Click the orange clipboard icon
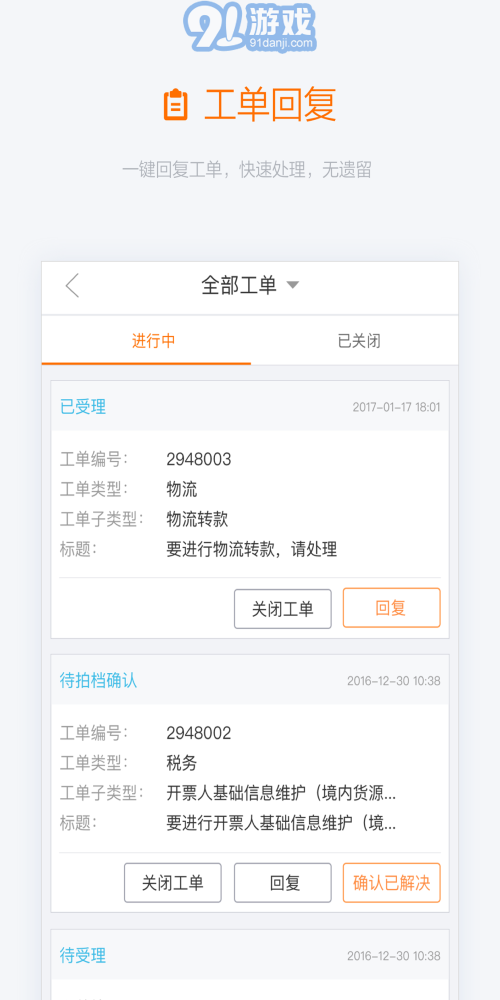This screenshot has width=500, height=1000. (175, 105)
